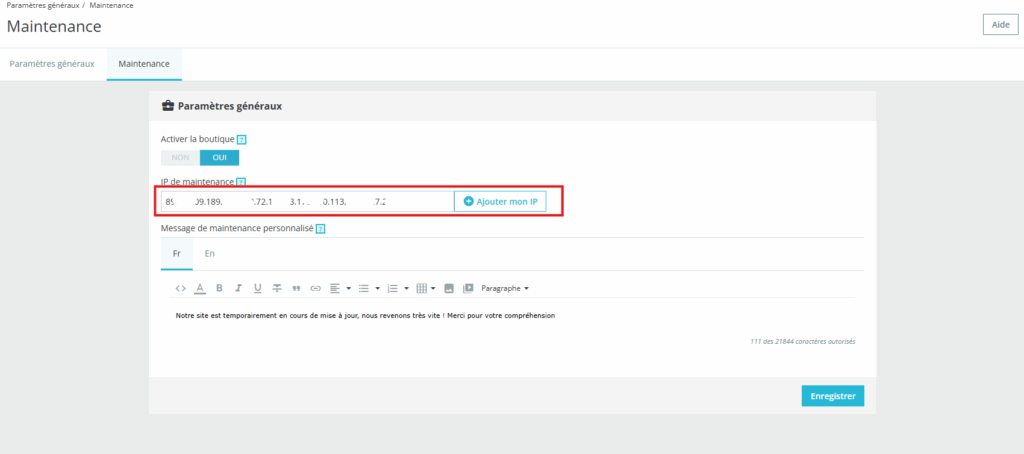Open the source code view icon
This screenshot has height=454, width=1024.
180,288
